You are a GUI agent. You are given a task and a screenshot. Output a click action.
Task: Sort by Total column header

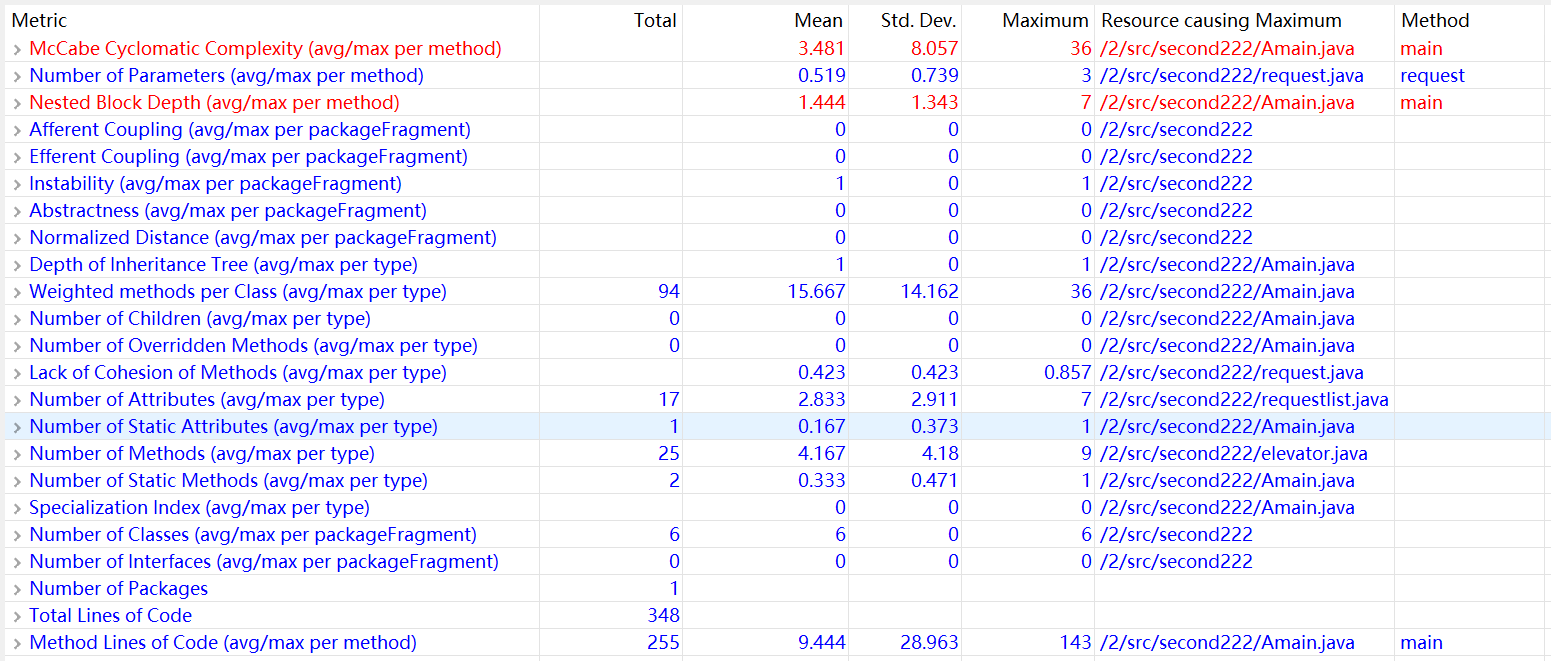655,20
